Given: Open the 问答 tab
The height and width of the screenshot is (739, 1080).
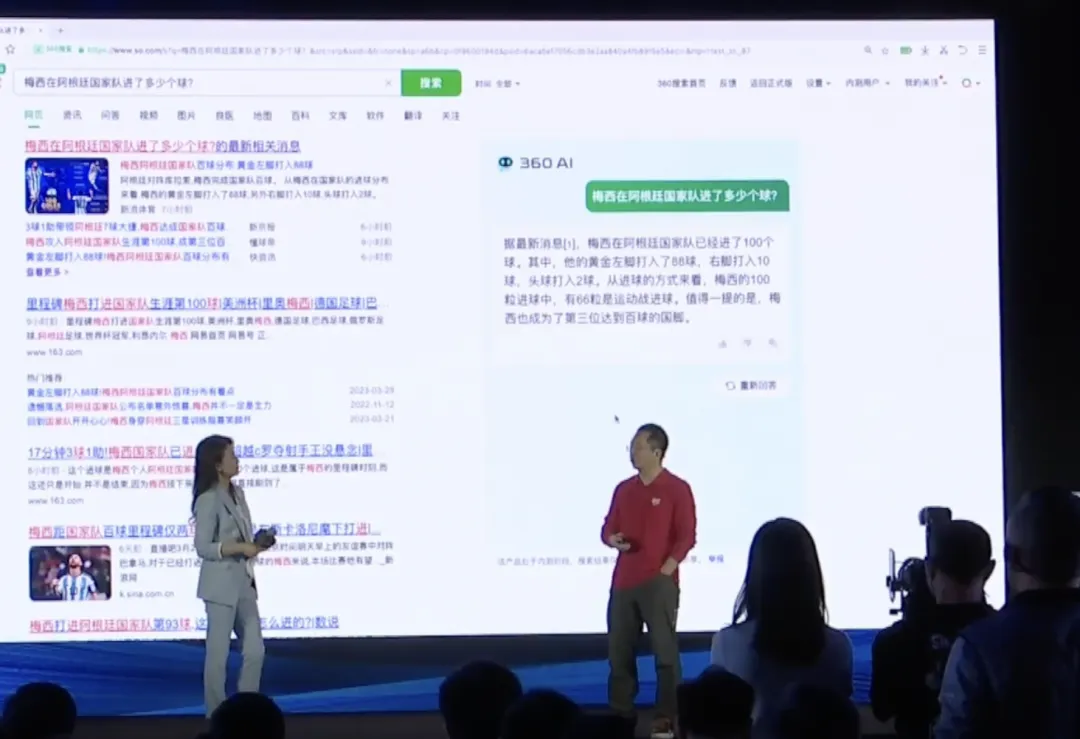Looking at the screenshot, I should click(x=110, y=115).
